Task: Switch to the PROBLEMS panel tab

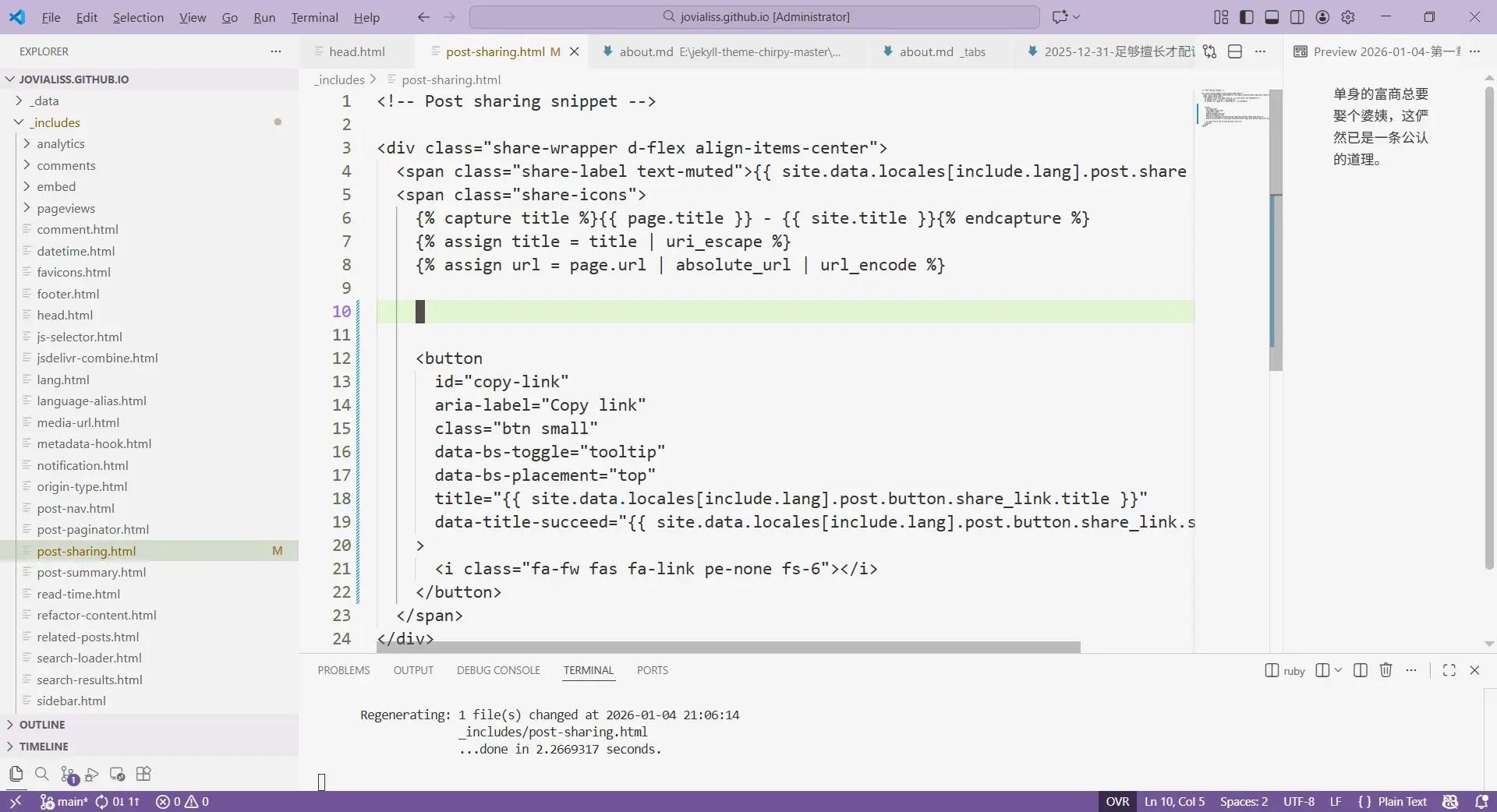Action: [343, 670]
